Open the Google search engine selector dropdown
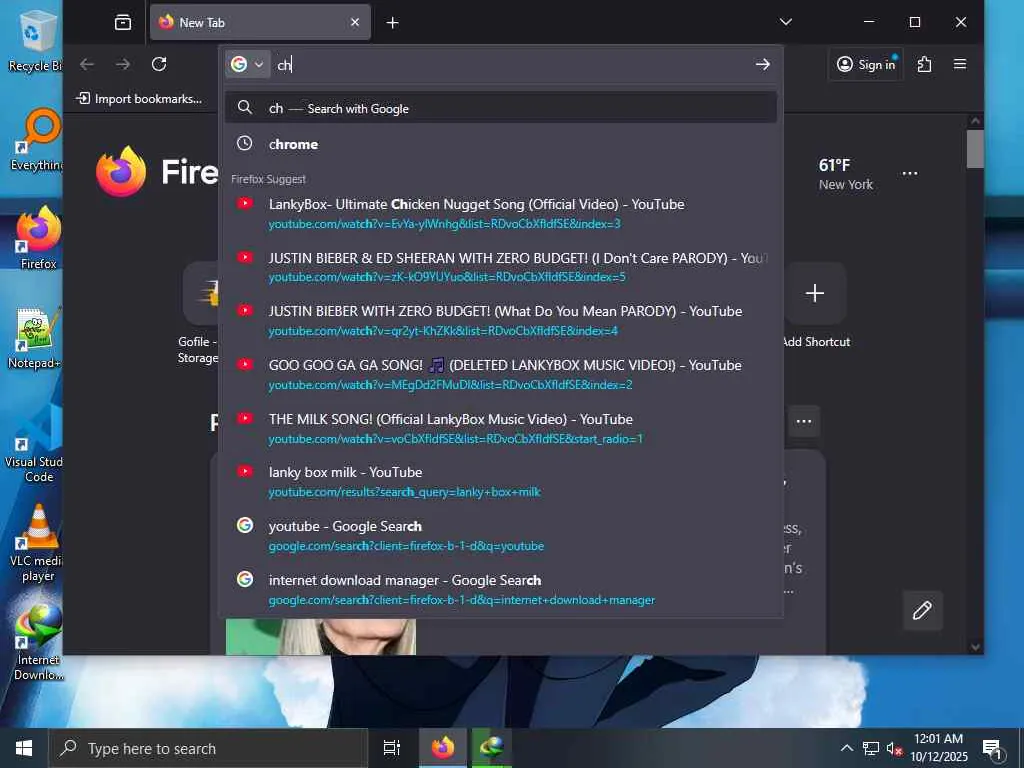This screenshot has width=1024, height=768. point(248,64)
